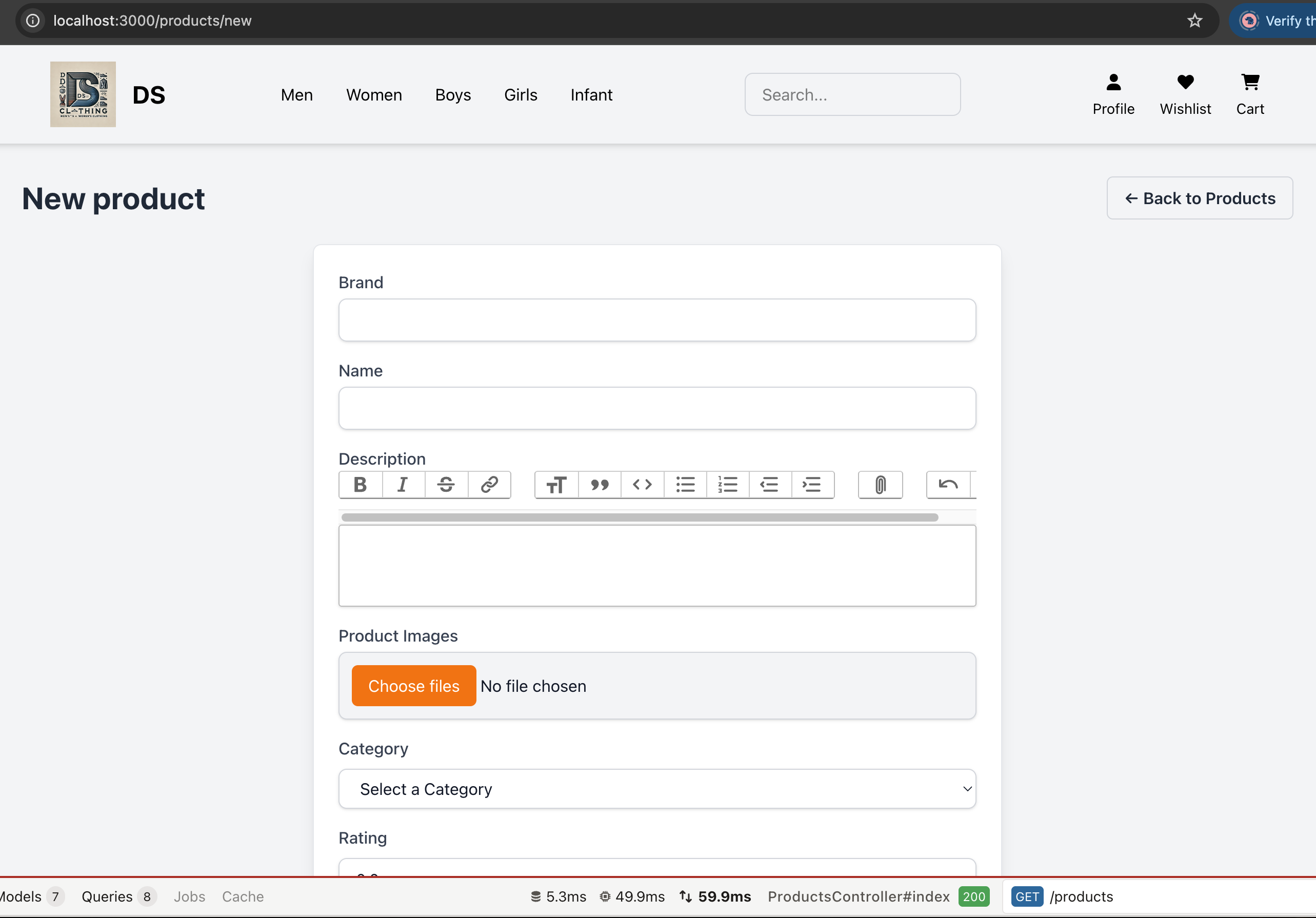Insert a numbered list
Image resolution: width=1316 pixels, height=918 pixels.
pyautogui.click(x=727, y=485)
